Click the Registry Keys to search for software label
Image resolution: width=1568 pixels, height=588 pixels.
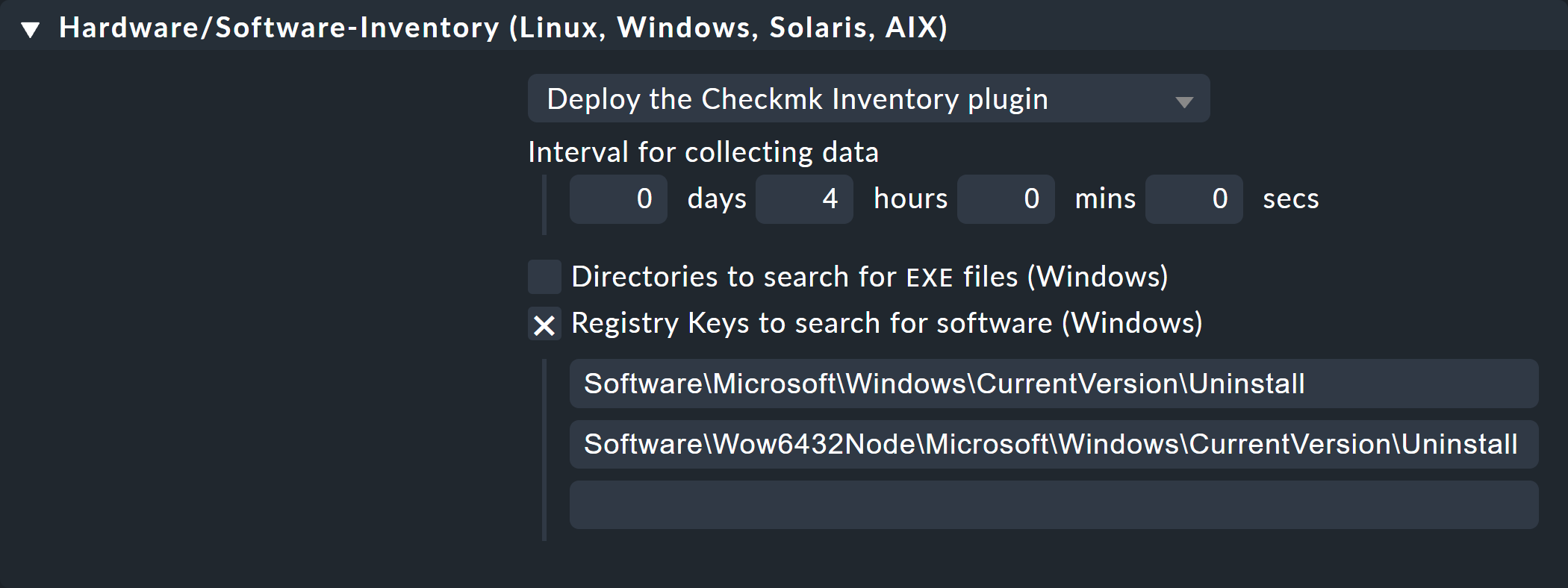point(887,324)
